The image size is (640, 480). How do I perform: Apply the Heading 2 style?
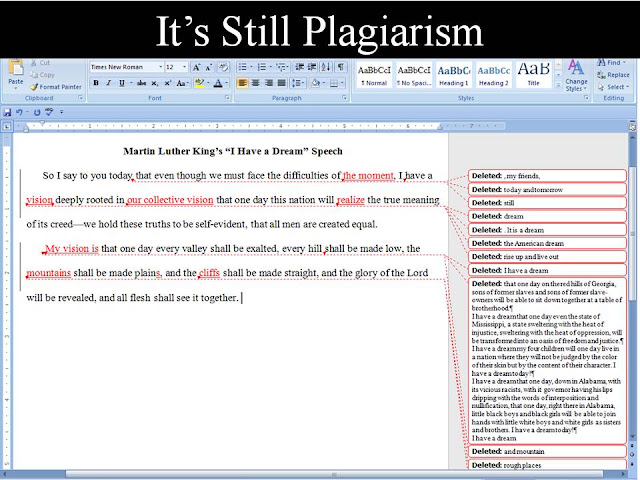(x=493, y=75)
